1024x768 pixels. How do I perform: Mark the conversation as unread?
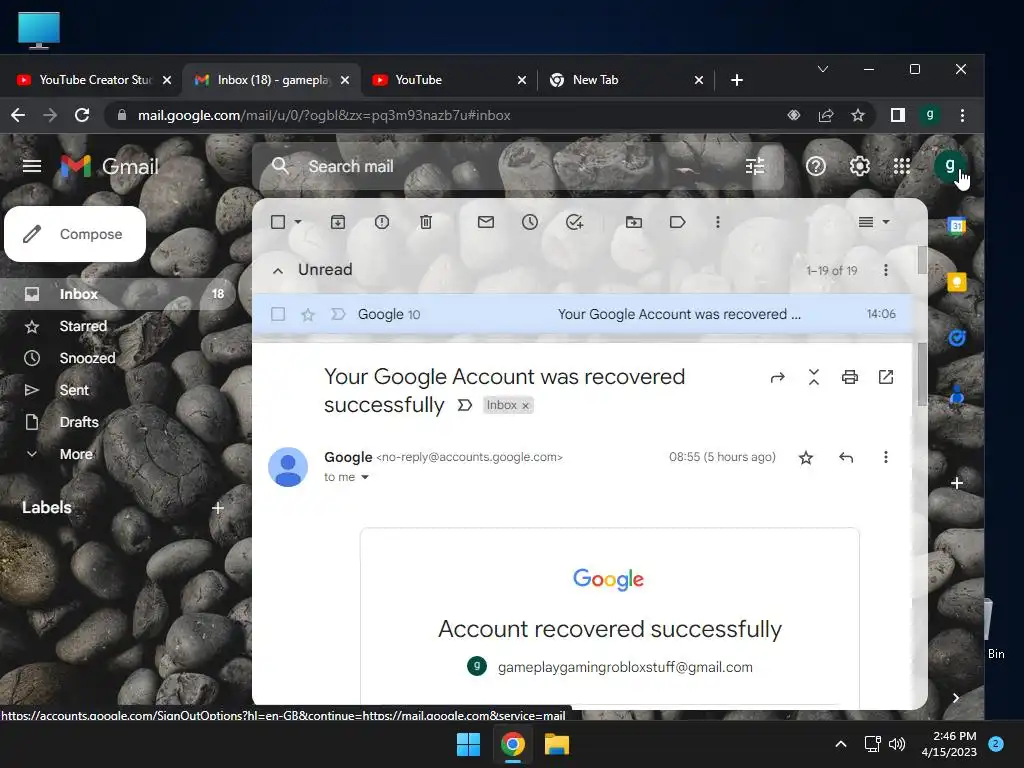coord(486,222)
